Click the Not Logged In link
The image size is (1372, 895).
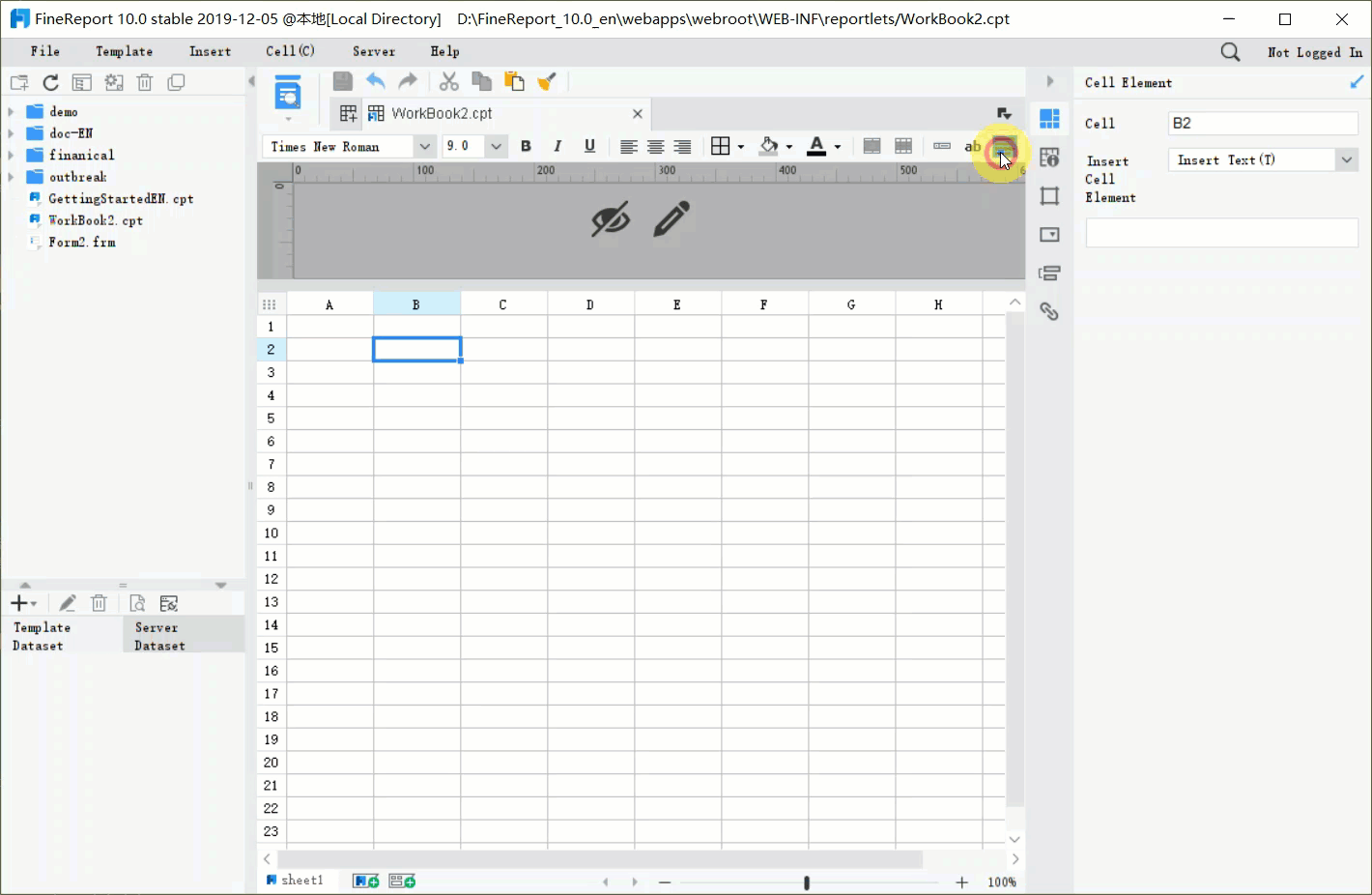pos(1314,52)
